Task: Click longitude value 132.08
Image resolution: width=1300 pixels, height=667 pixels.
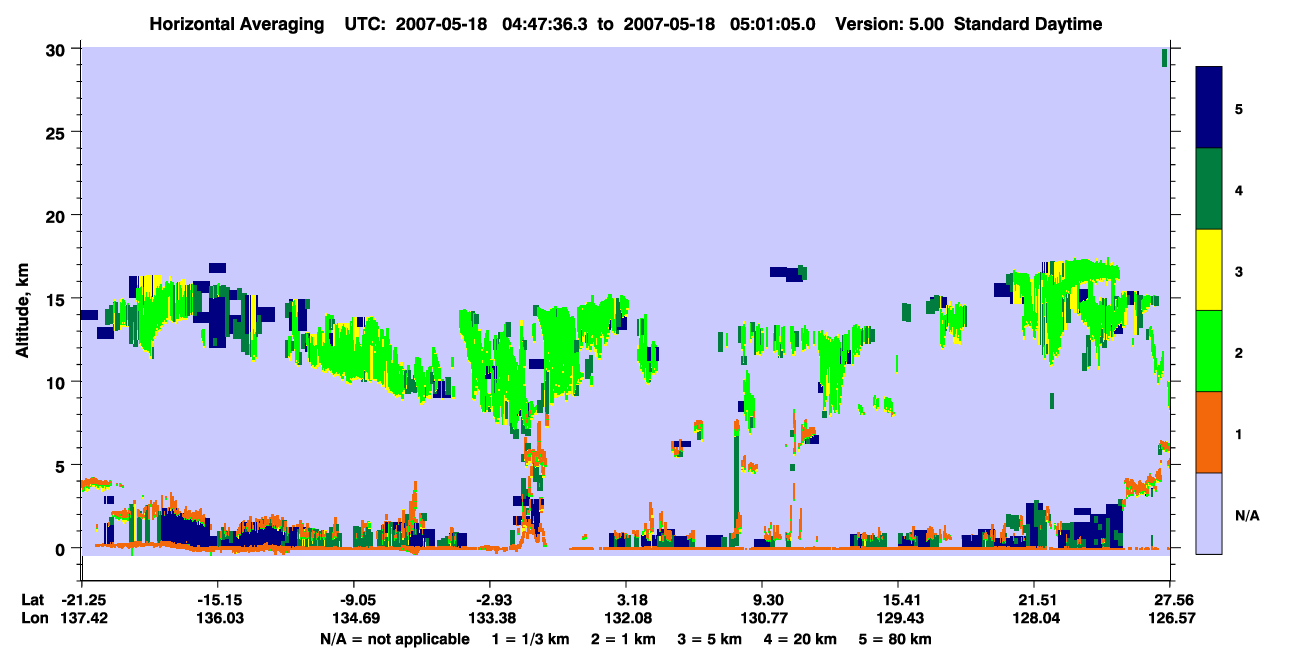Action: [626, 618]
